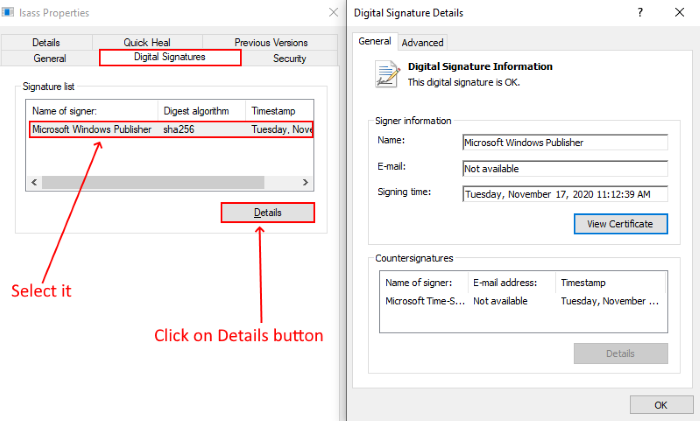Click Not available cell in Countersignatures
The image size is (700, 421).
pyautogui.click(x=500, y=301)
